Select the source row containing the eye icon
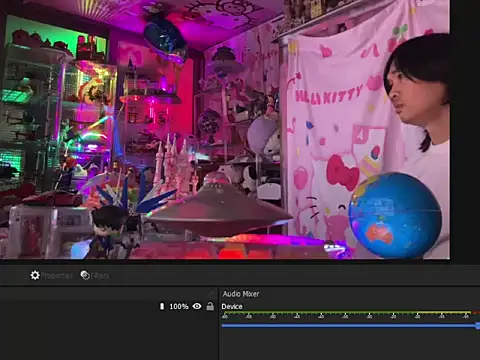 pyautogui.click(x=109, y=306)
